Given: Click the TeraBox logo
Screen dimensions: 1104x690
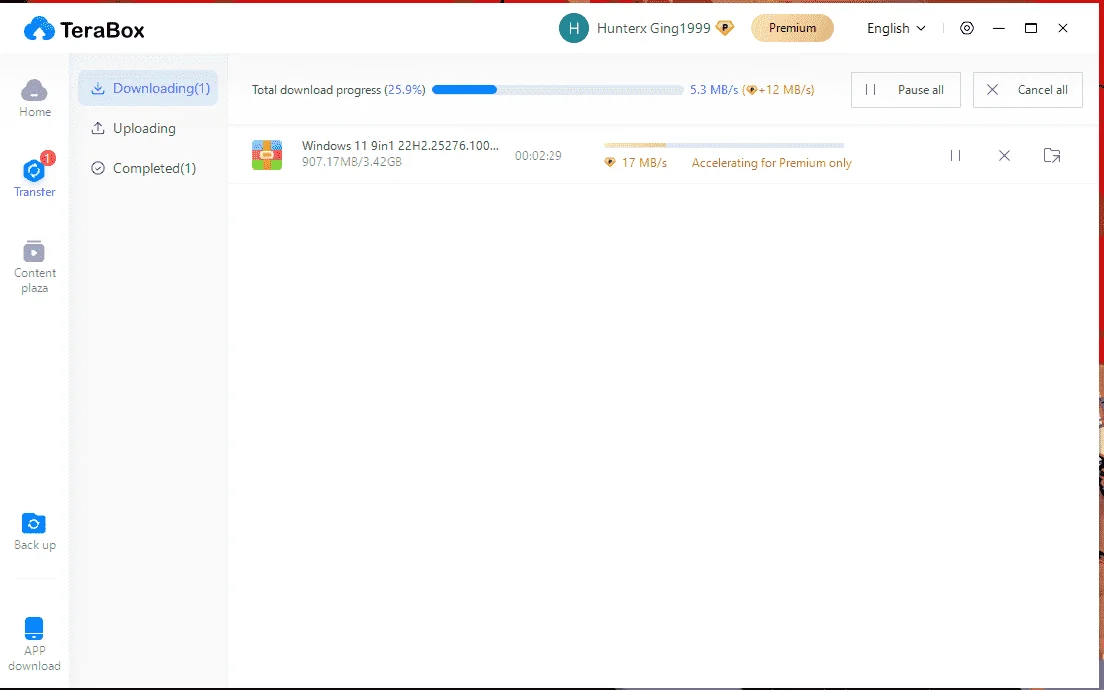Looking at the screenshot, I should 84,30.
